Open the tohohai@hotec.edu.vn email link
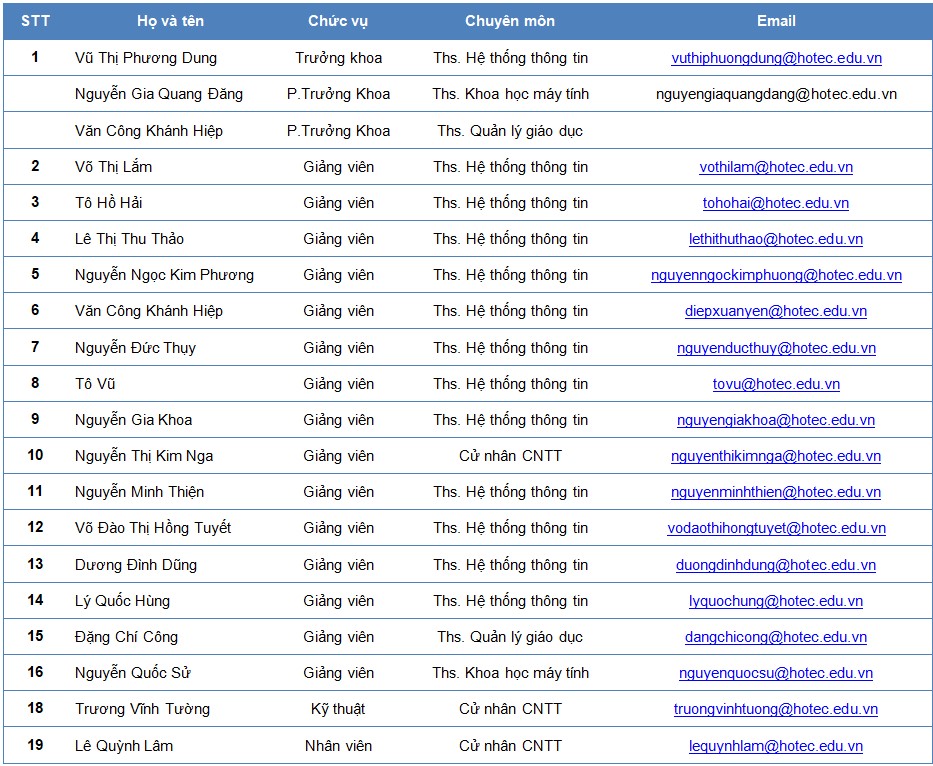Screen dimensions: 933x766 click(x=776, y=203)
